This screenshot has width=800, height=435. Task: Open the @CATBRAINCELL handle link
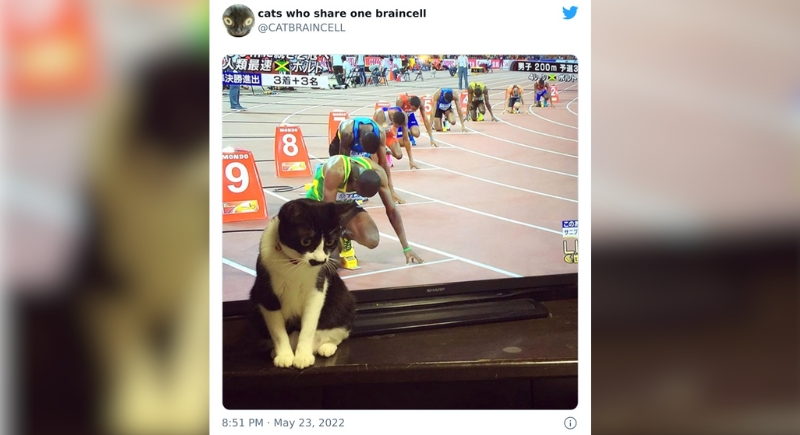(x=301, y=28)
